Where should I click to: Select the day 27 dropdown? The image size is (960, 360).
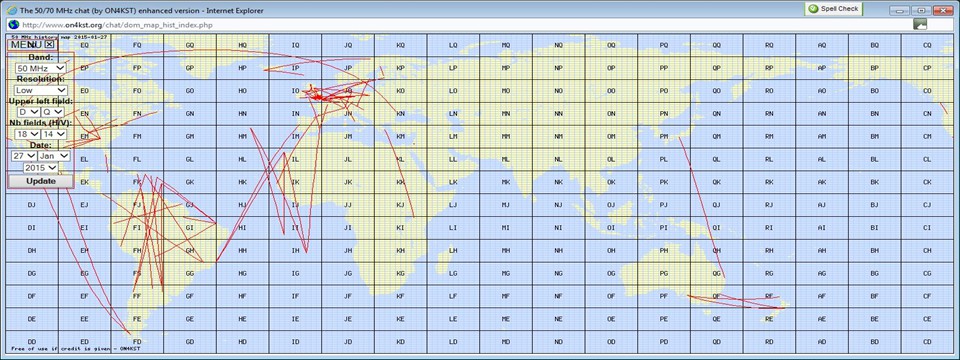click(x=24, y=156)
